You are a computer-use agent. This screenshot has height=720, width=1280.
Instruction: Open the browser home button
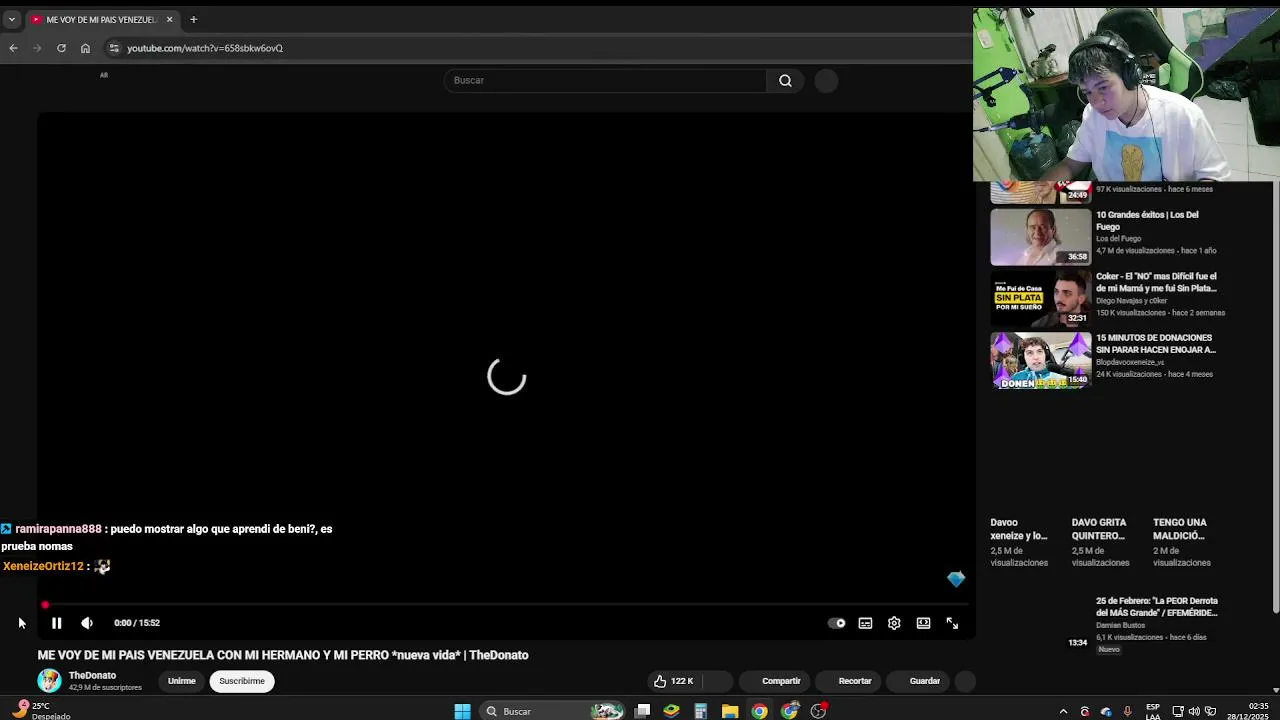[85, 48]
